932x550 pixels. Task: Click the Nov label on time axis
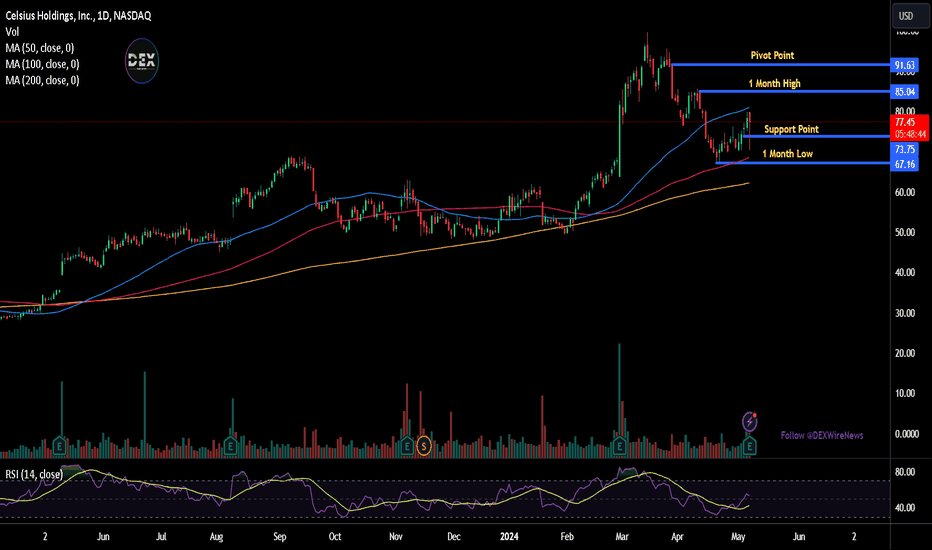396,536
